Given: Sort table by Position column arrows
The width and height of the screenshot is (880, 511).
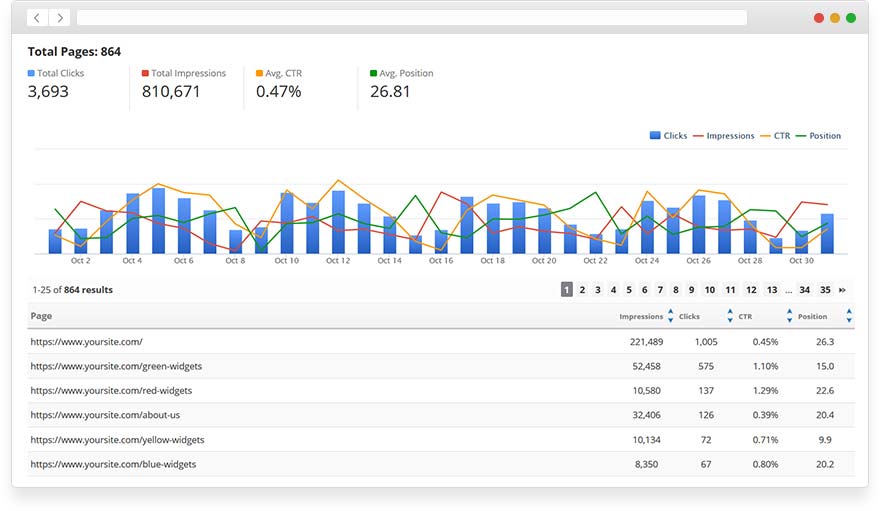Looking at the screenshot, I should (x=848, y=316).
